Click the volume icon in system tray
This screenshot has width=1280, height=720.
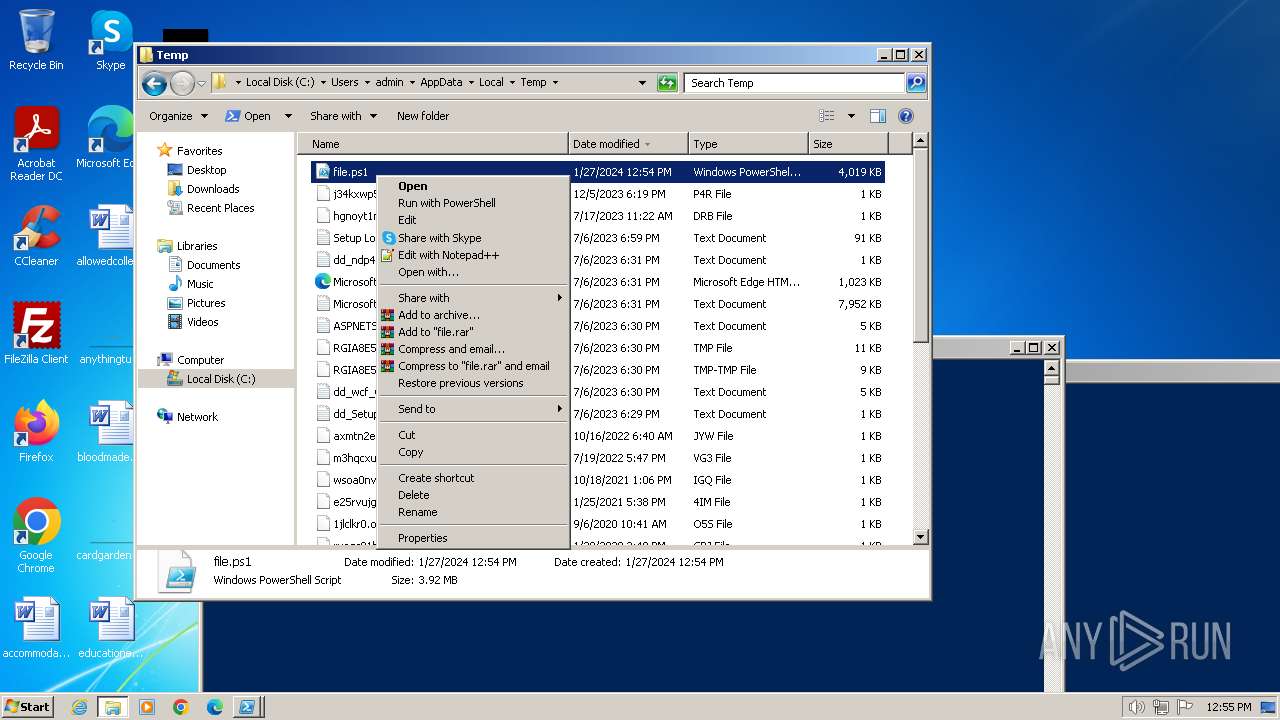click(x=1137, y=707)
